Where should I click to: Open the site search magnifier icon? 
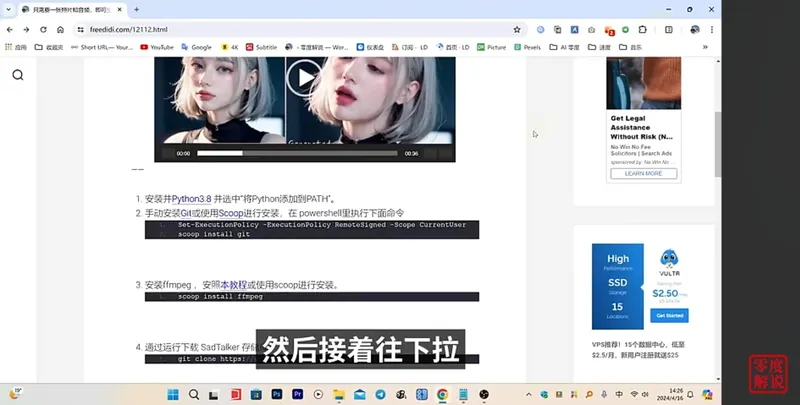pyautogui.click(x=18, y=75)
